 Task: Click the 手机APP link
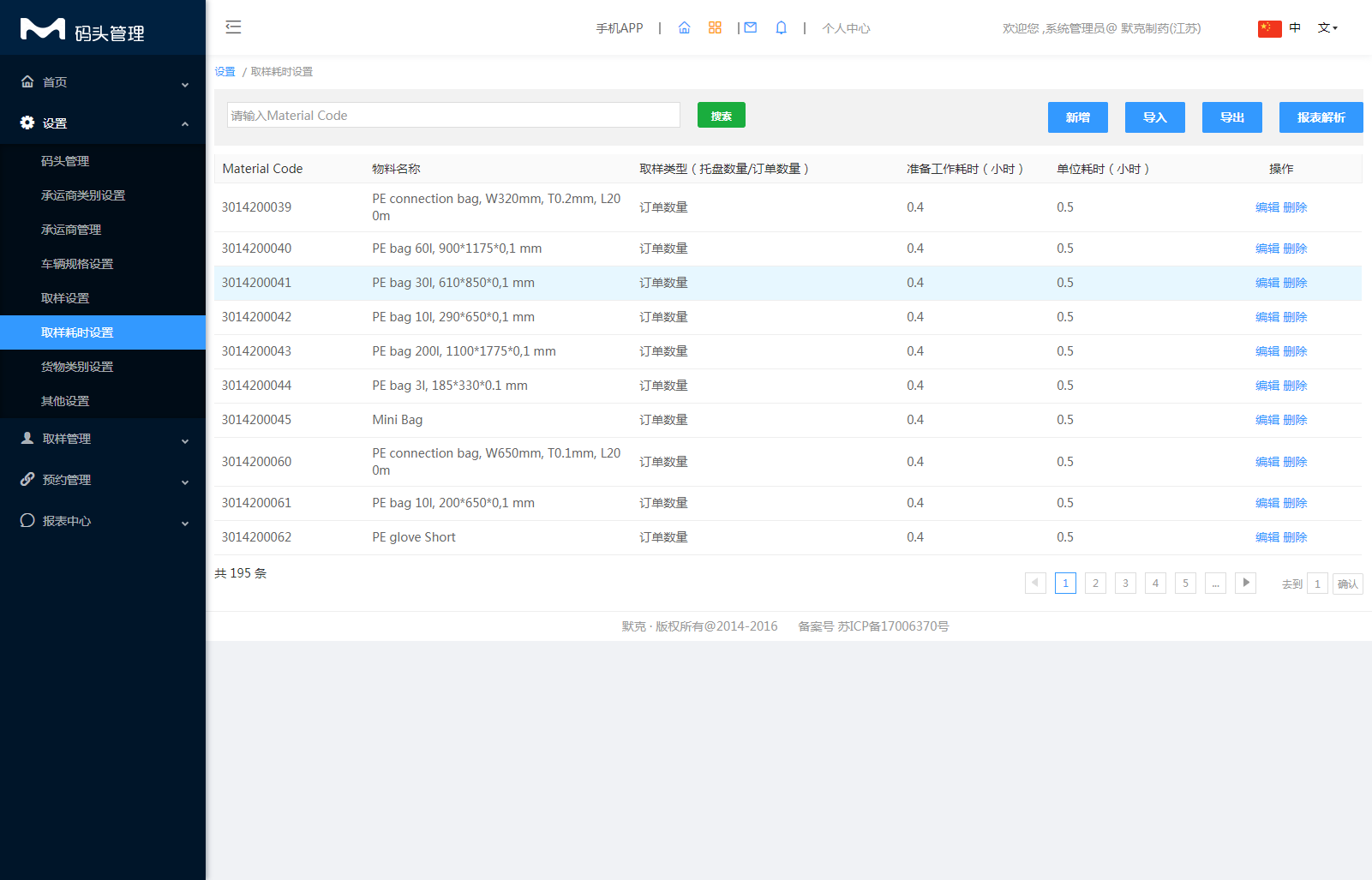pyautogui.click(x=620, y=27)
